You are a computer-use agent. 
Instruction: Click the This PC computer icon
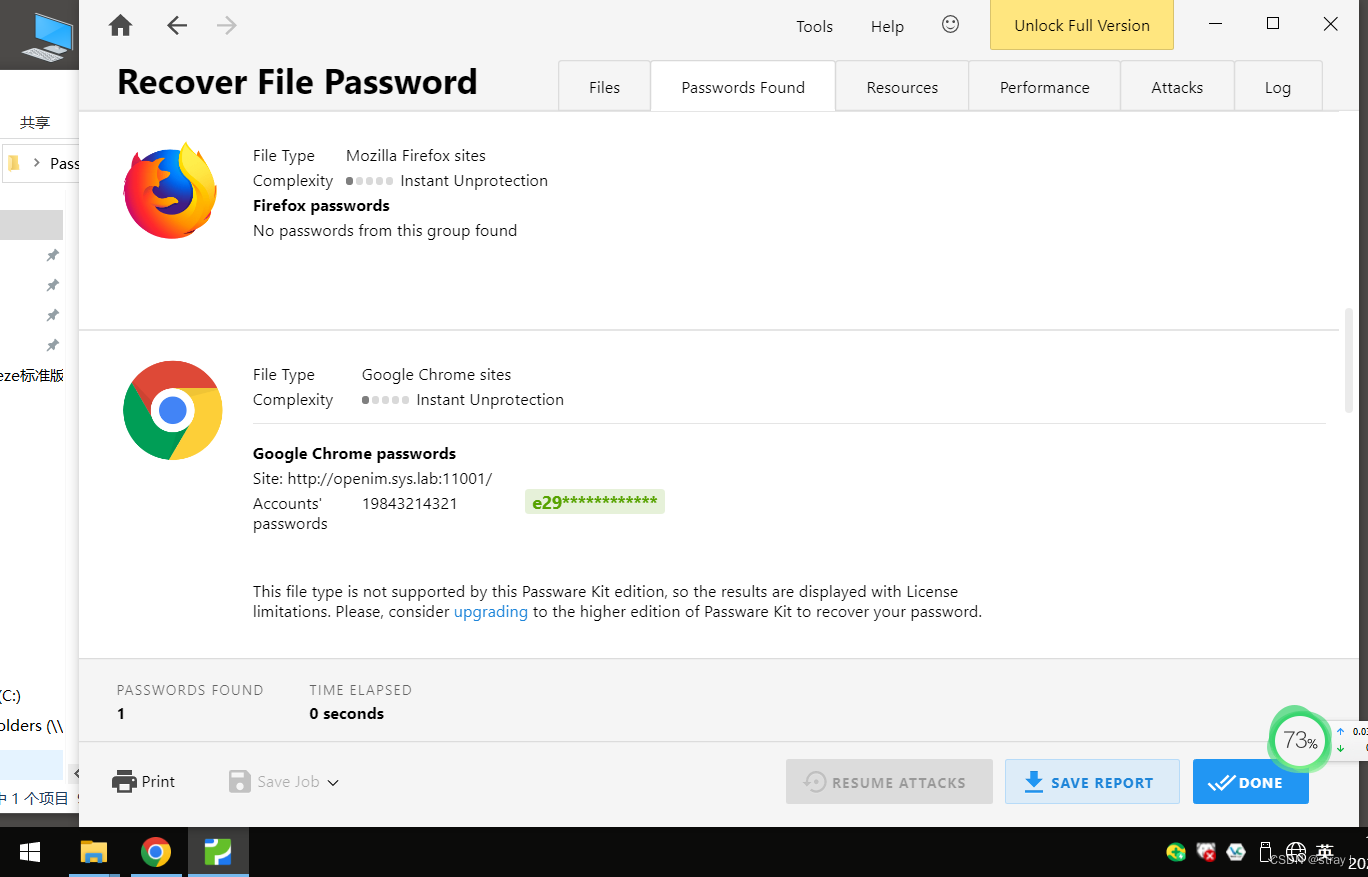click(48, 38)
